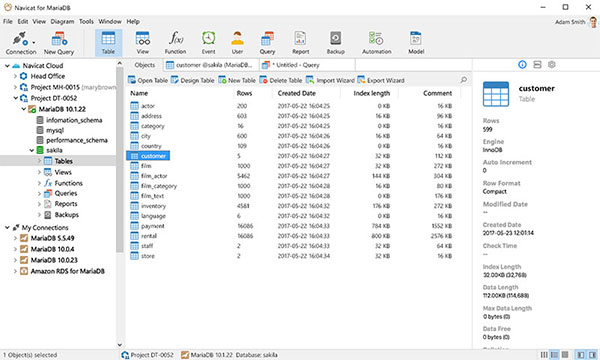This screenshot has height=360, width=600.
Task: Collapse the sakila database node
Action: pyautogui.click(x=32, y=150)
